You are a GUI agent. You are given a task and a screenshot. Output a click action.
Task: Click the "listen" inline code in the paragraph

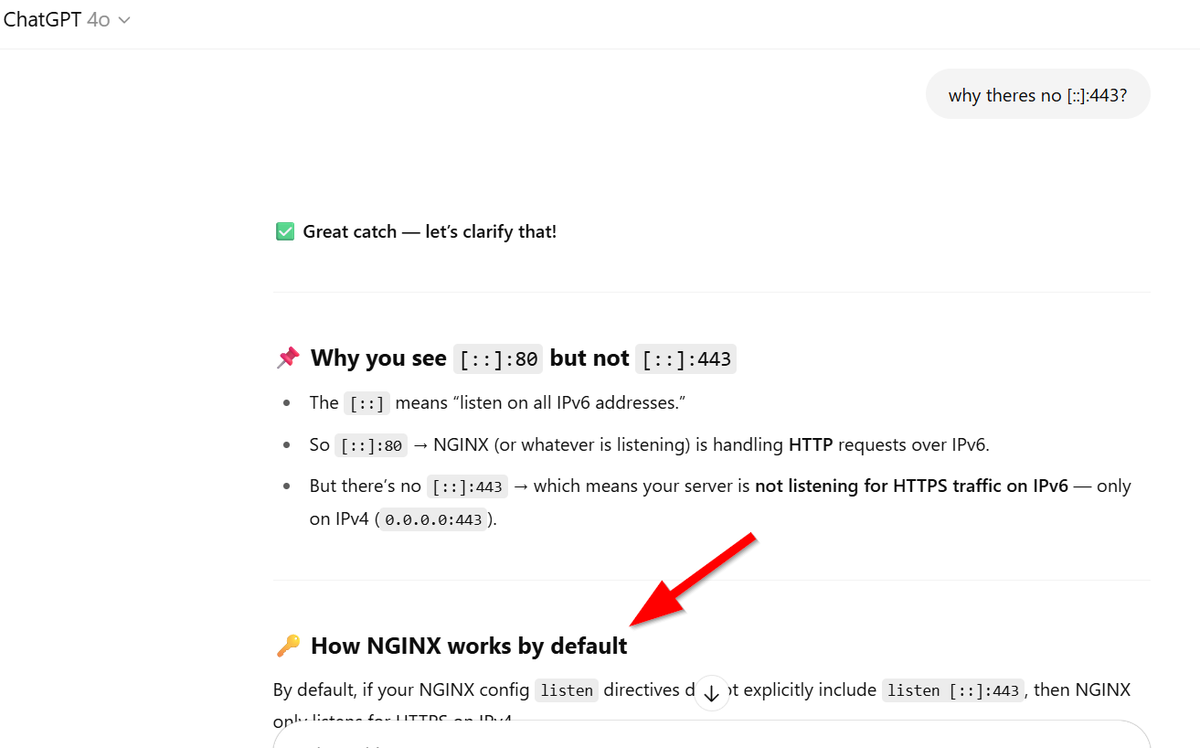pyautogui.click(x=566, y=690)
